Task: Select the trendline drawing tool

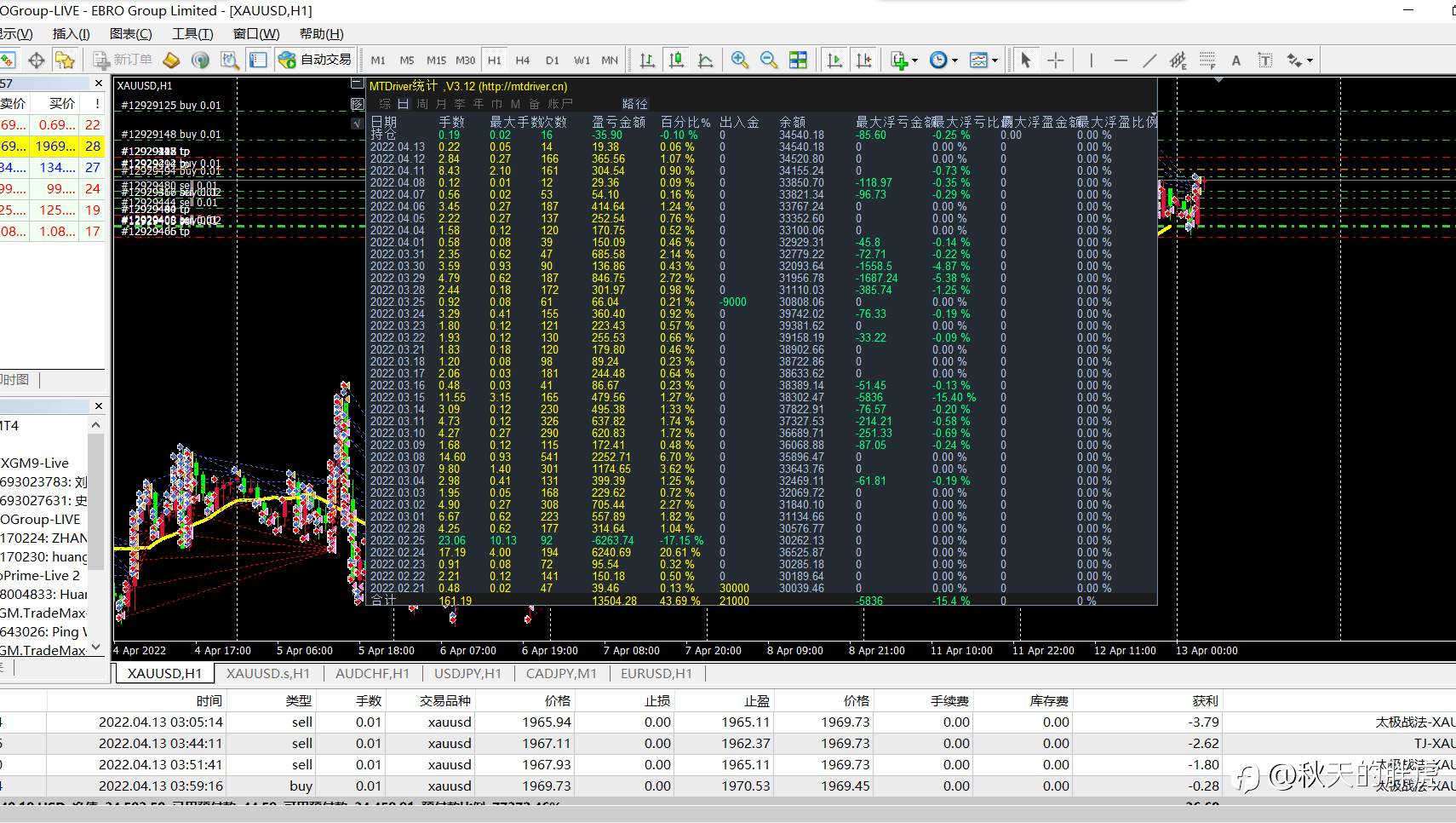Action: [1149, 60]
